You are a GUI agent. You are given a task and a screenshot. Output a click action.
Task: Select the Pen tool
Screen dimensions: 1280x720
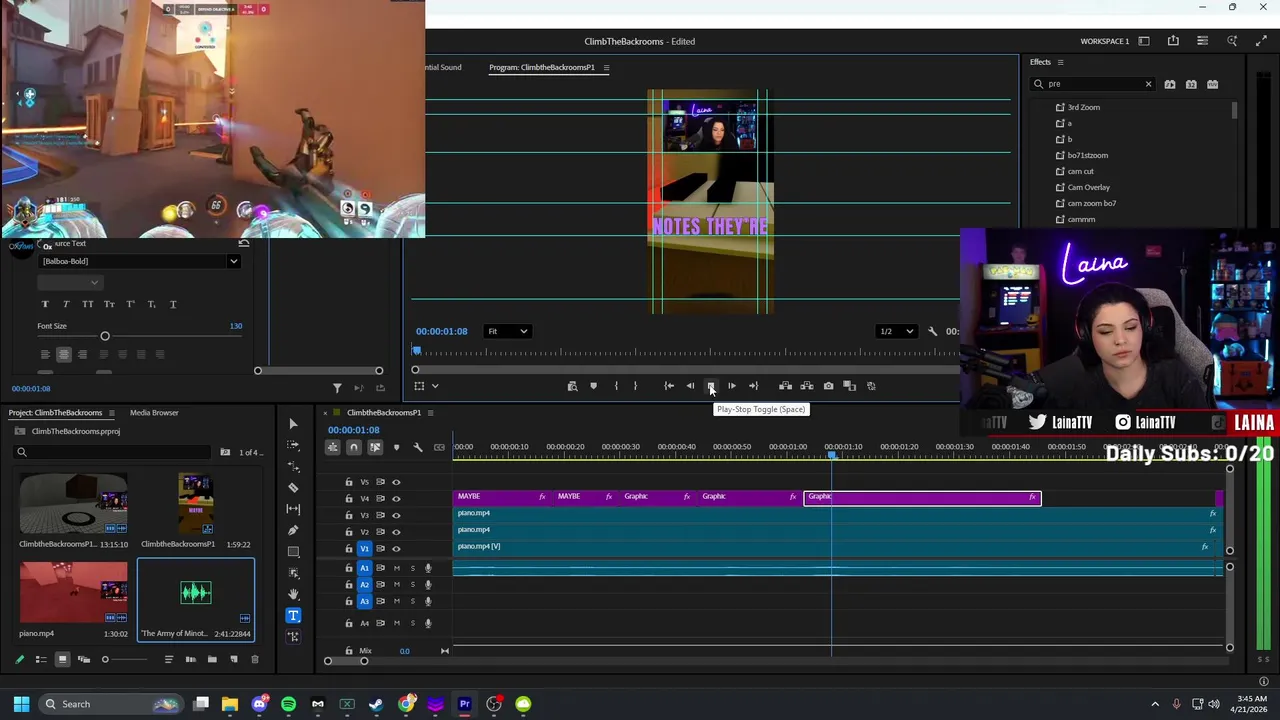click(293, 530)
